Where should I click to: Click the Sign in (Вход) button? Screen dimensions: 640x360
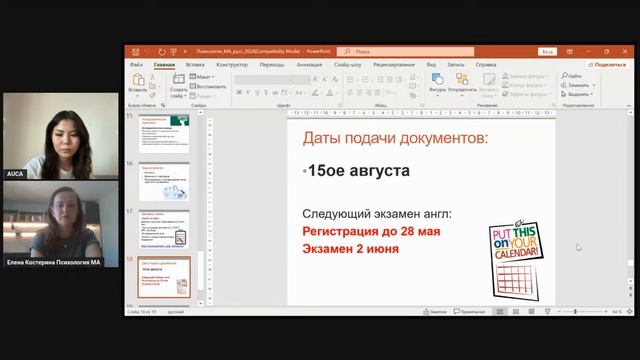pos(547,52)
